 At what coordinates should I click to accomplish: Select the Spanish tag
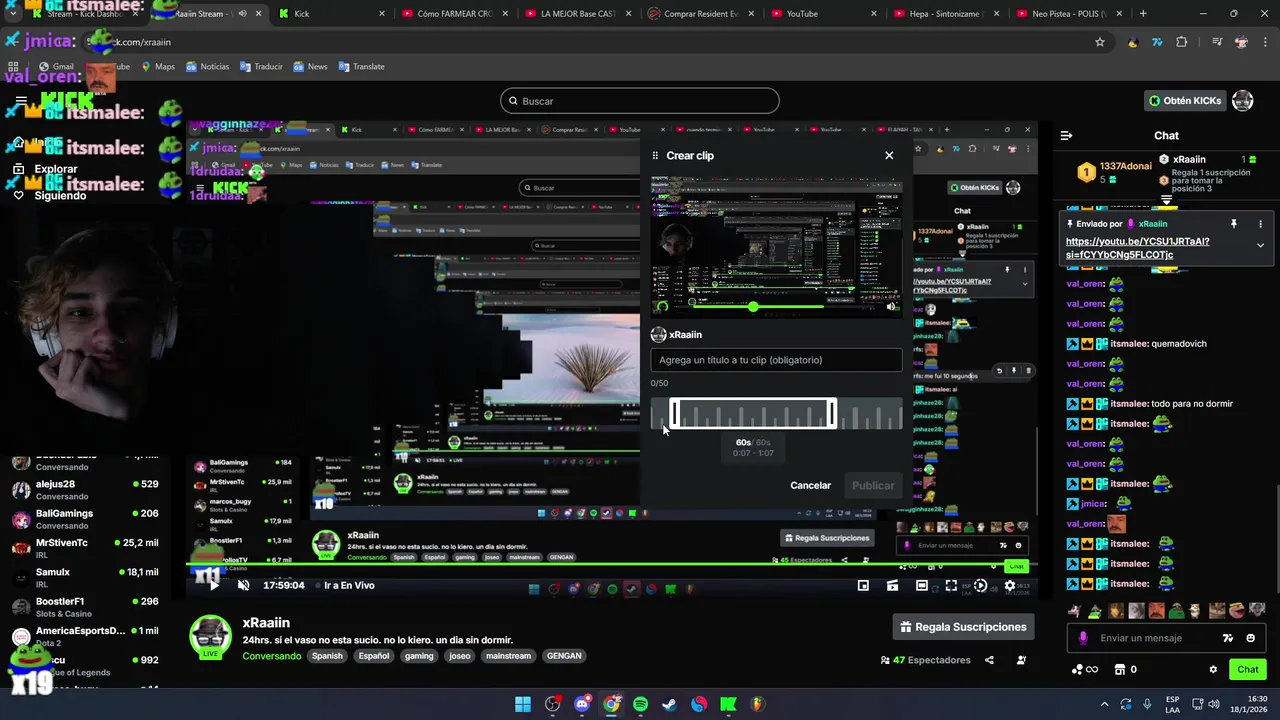coord(327,656)
